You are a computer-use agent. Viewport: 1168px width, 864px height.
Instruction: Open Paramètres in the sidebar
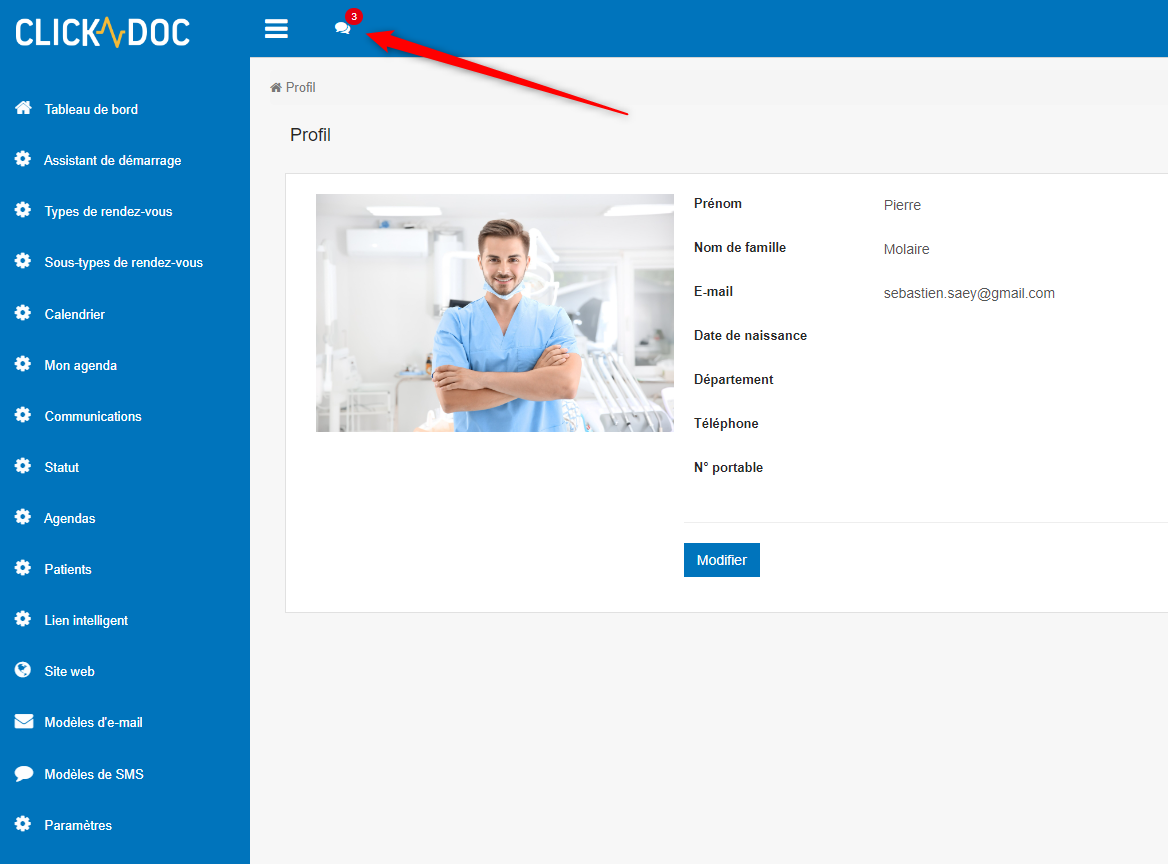tap(78, 825)
